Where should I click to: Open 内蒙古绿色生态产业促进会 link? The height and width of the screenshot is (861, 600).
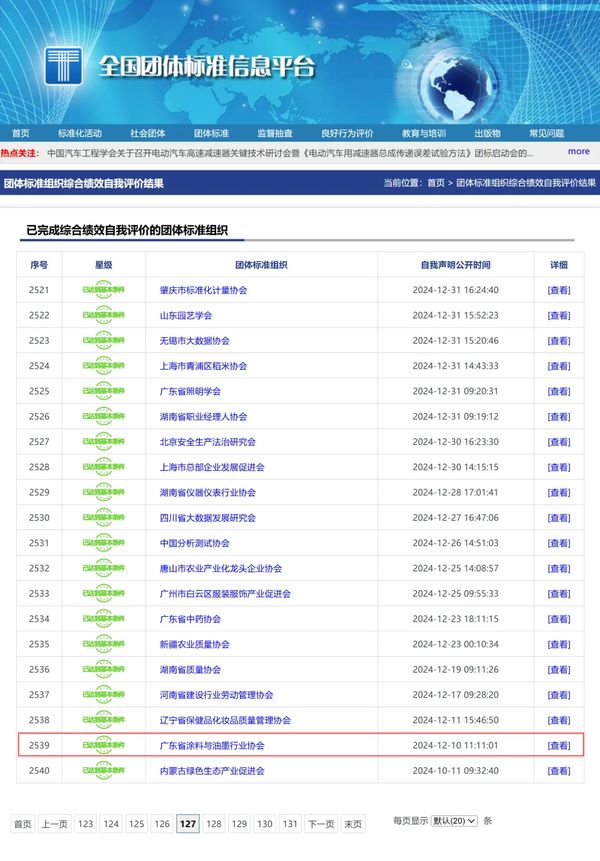click(212, 770)
